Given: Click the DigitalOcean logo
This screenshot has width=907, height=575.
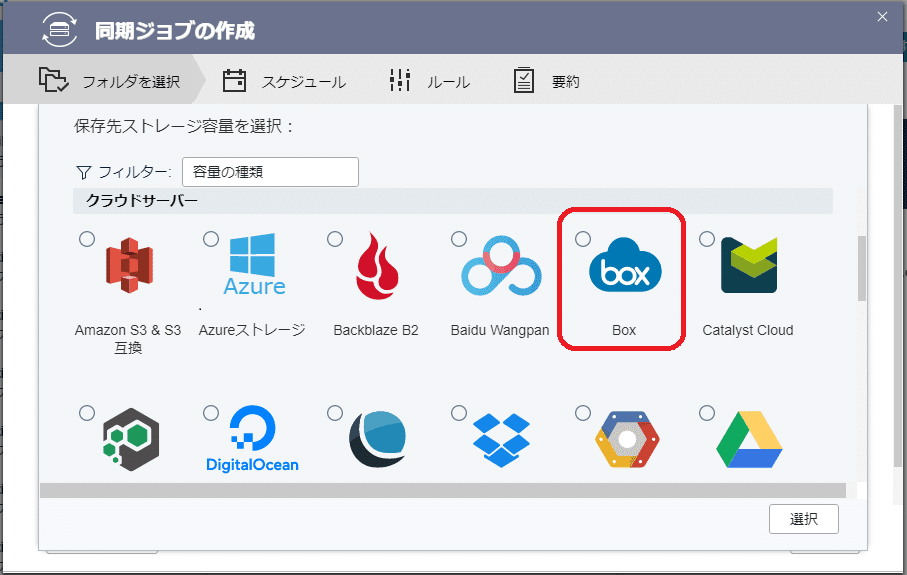Looking at the screenshot, I should pyautogui.click(x=253, y=439).
